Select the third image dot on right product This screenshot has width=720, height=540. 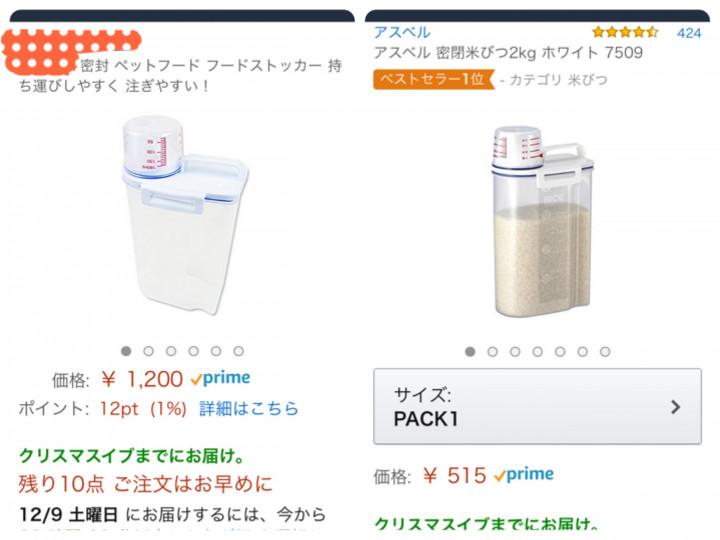515,352
